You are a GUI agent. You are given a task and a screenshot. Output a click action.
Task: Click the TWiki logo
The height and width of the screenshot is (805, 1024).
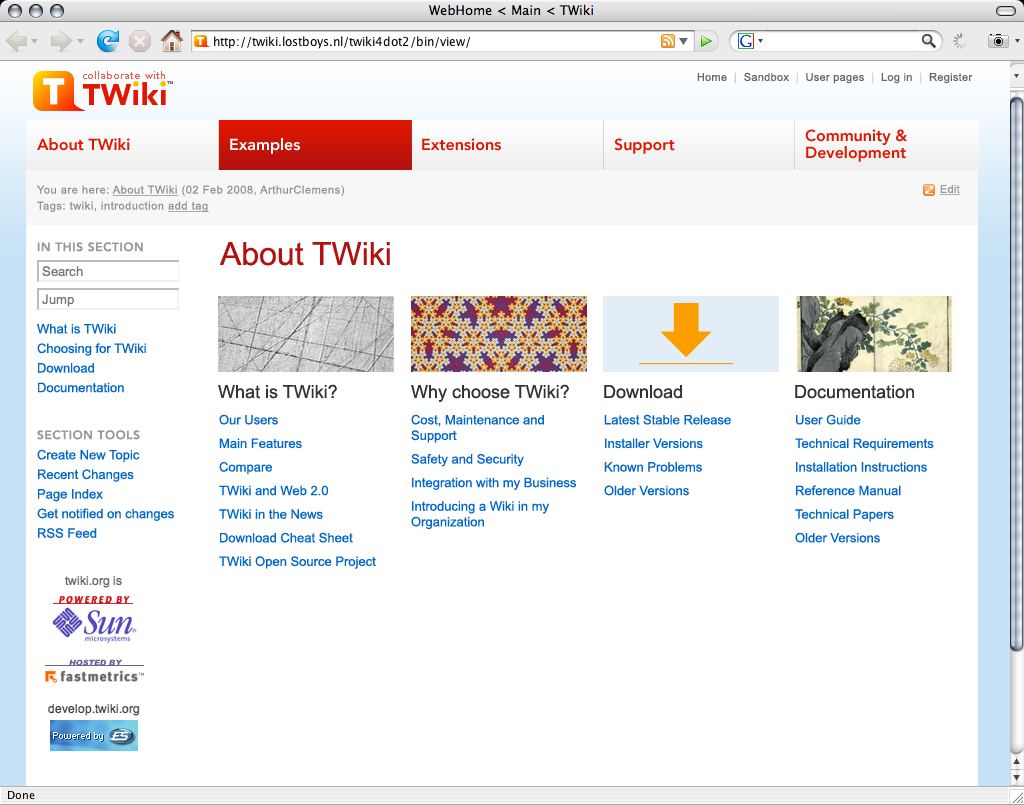[x=102, y=90]
